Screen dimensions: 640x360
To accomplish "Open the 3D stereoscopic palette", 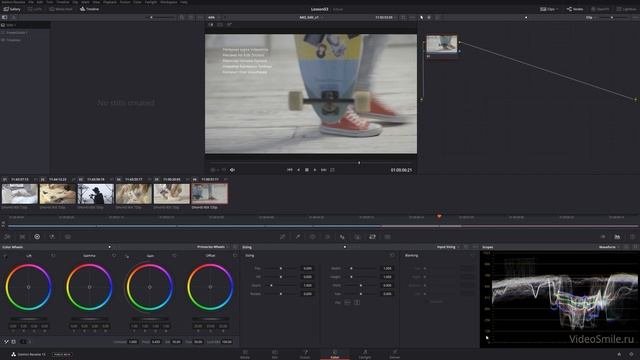I will (x=387, y=237).
